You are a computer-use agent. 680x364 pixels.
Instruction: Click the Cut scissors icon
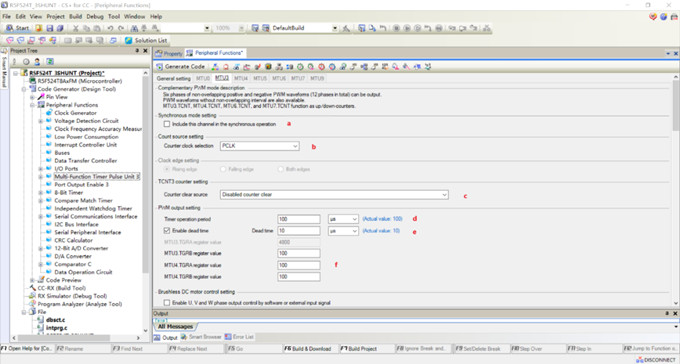click(75, 28)
